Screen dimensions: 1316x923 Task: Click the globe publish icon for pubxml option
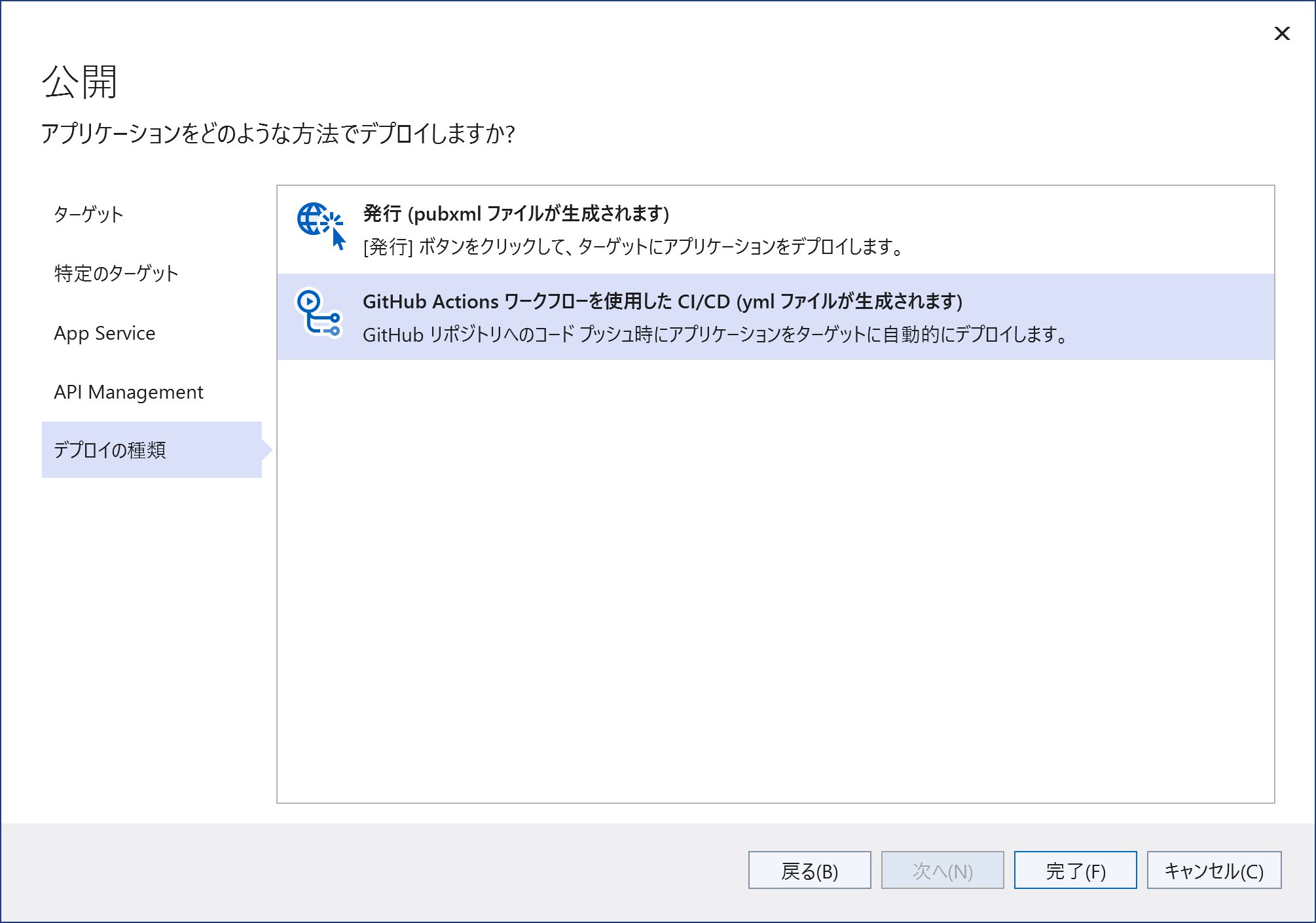click(321, 226)
